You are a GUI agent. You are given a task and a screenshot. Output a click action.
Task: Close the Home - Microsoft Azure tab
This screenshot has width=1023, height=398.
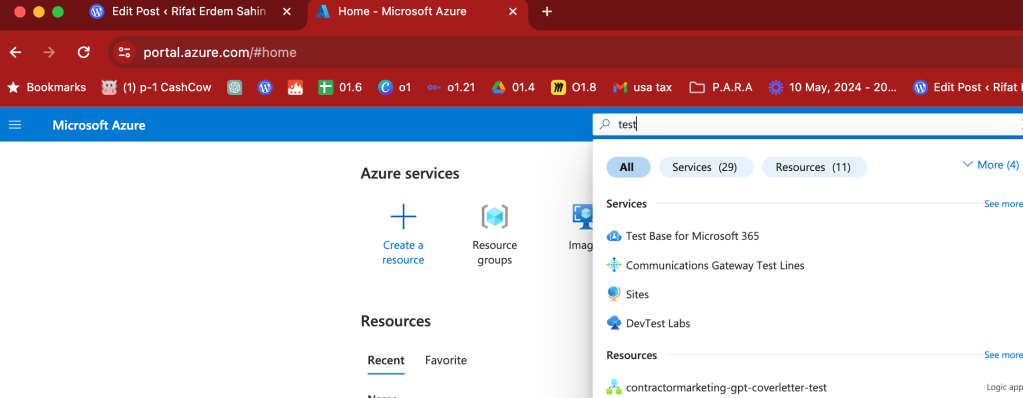point(513,12)
